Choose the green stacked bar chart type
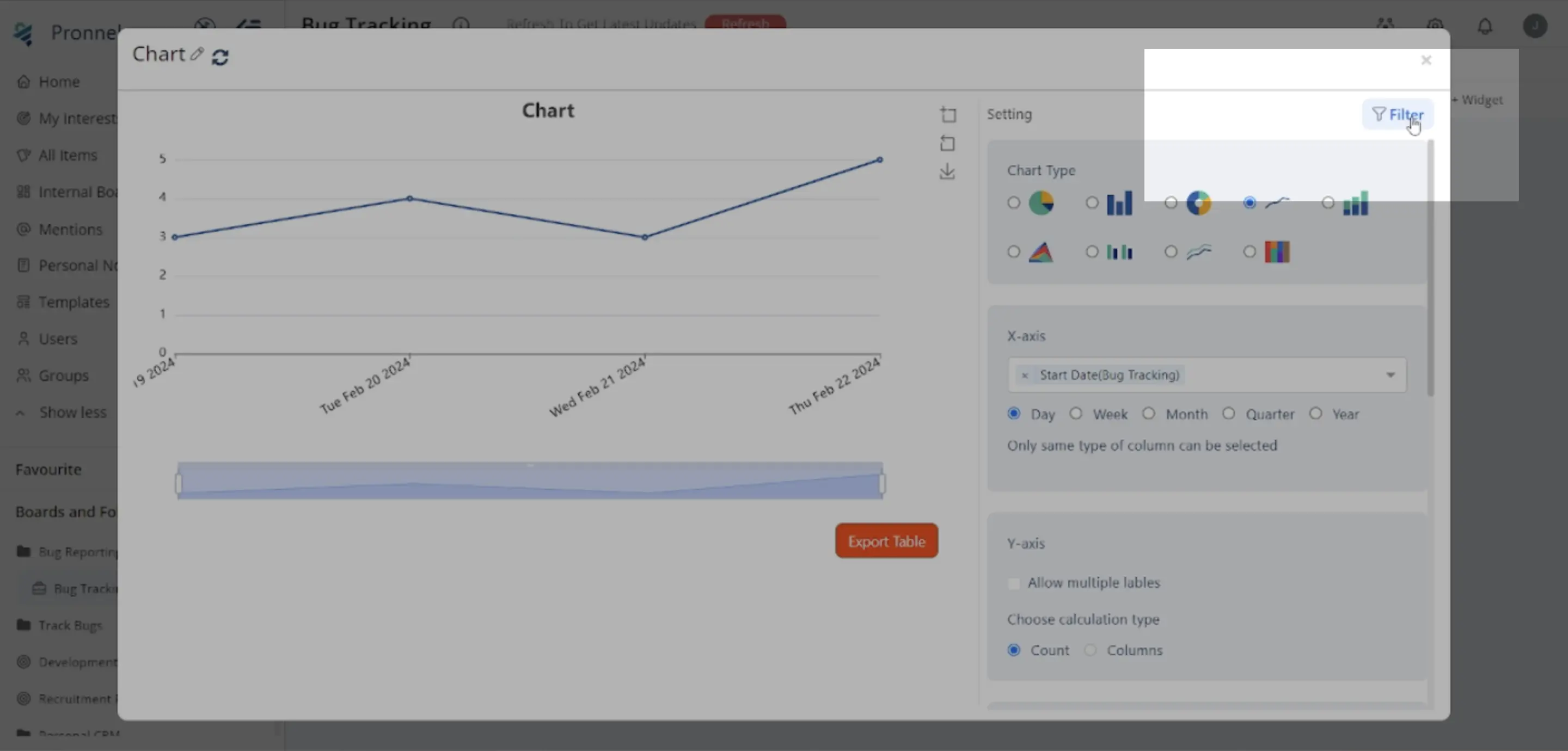Screen dimensions: 1568x751 point(1327,202)
